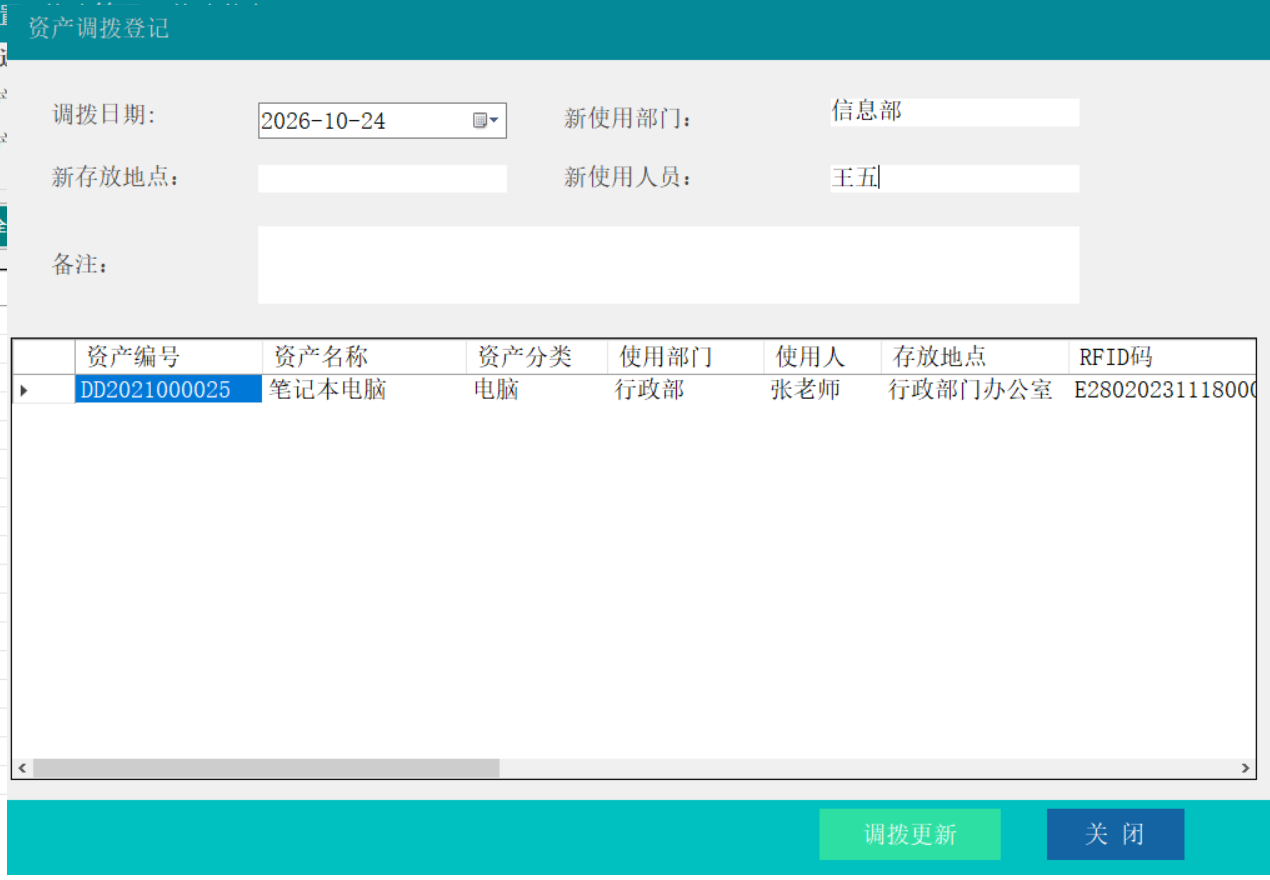The height and width of the screenshot is (880, 1270).
Task: Click the 资产分类 column header
Action: pyautogui.click(x=537, y=357)
